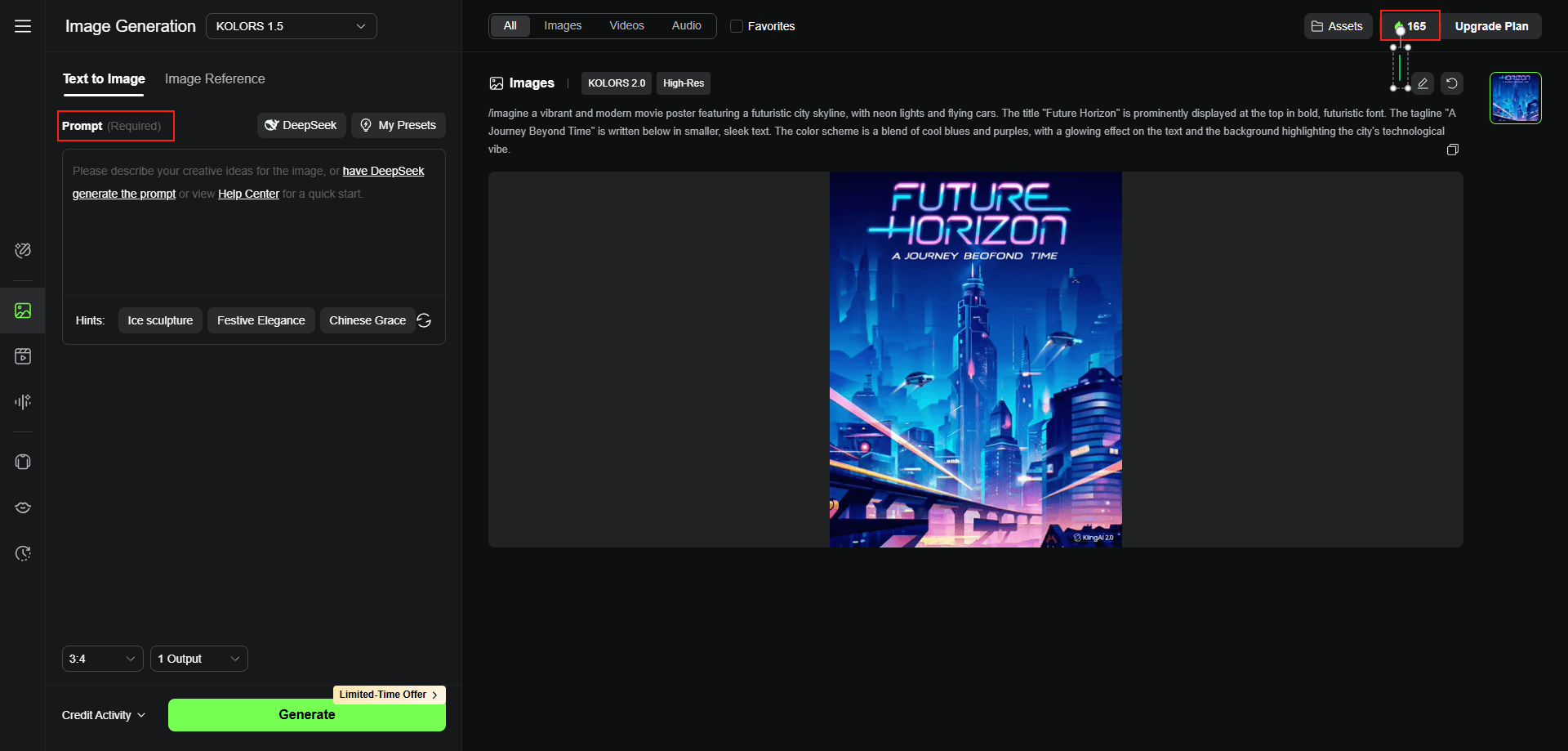Click into the prompt text field
Image resolution: width=1568 pixels, height=751 pixels.
[x=253, y=245]
